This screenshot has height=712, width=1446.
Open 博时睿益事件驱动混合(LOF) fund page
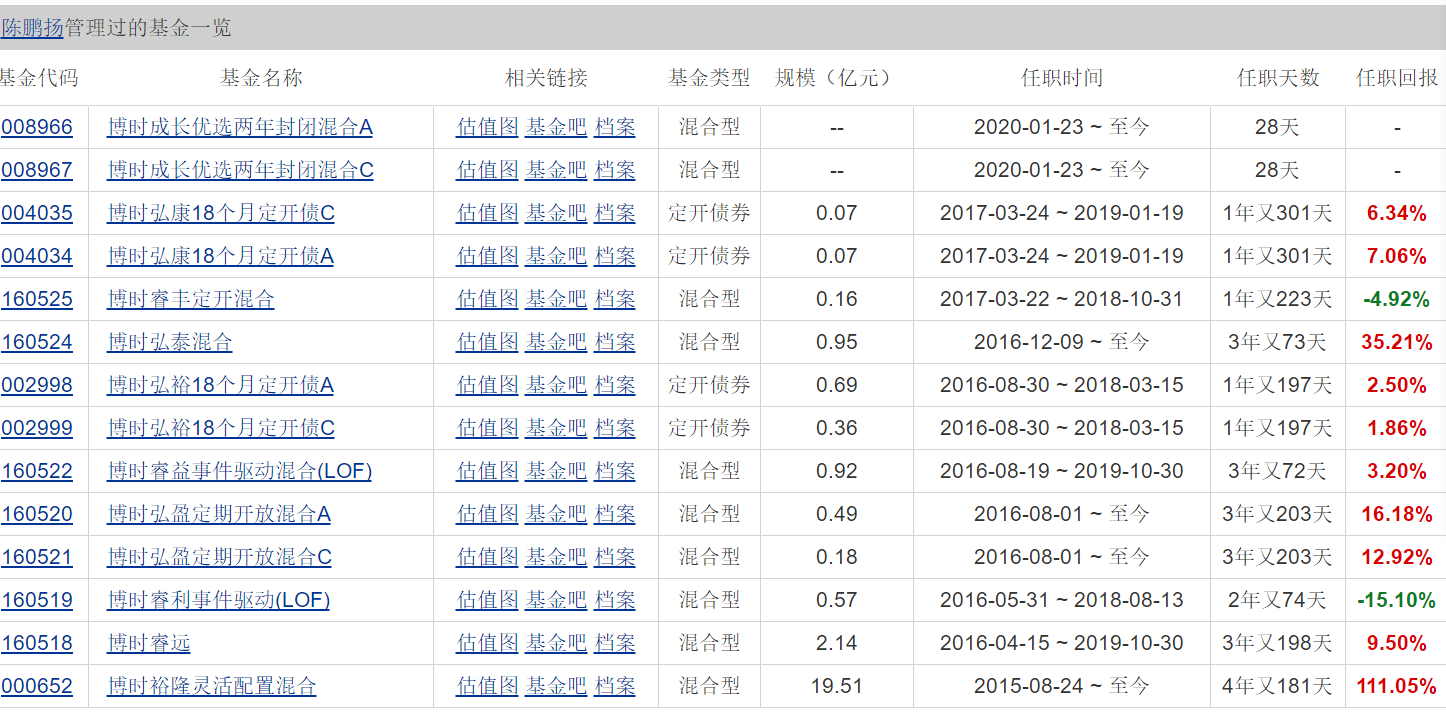coord(239,471)
